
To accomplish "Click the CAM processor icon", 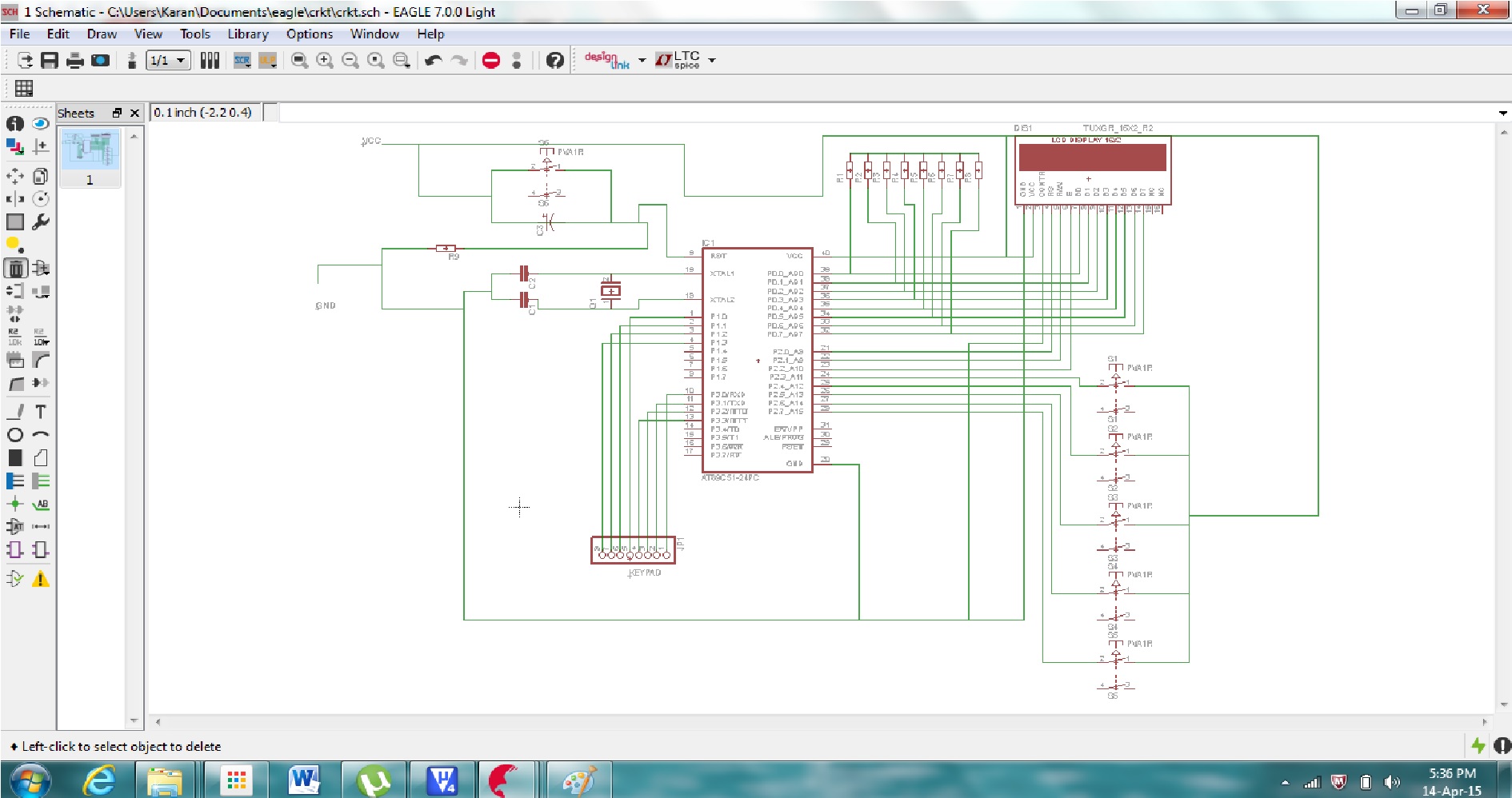I will coord(100,61).
